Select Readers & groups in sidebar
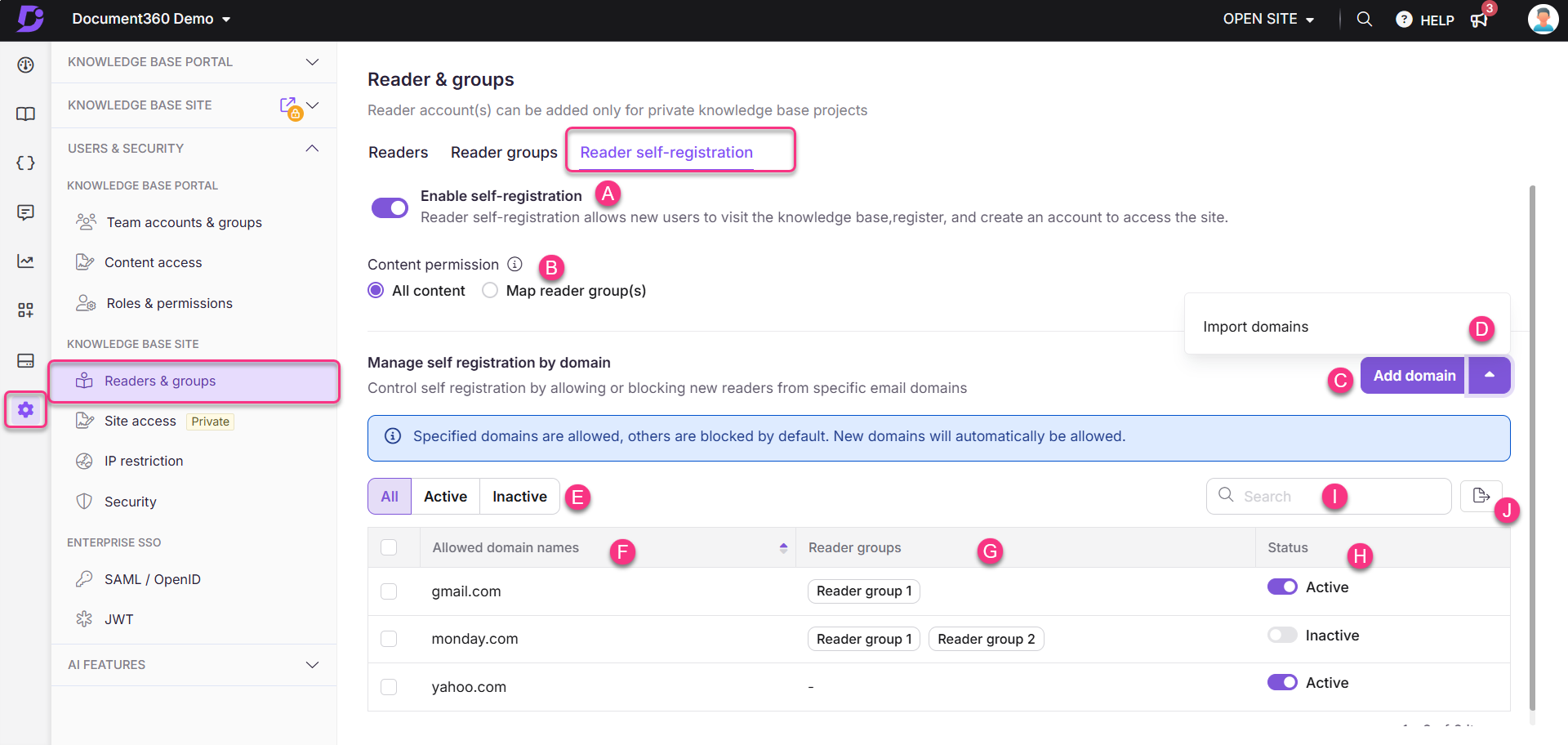The image size is (1568, 745). 194,381
